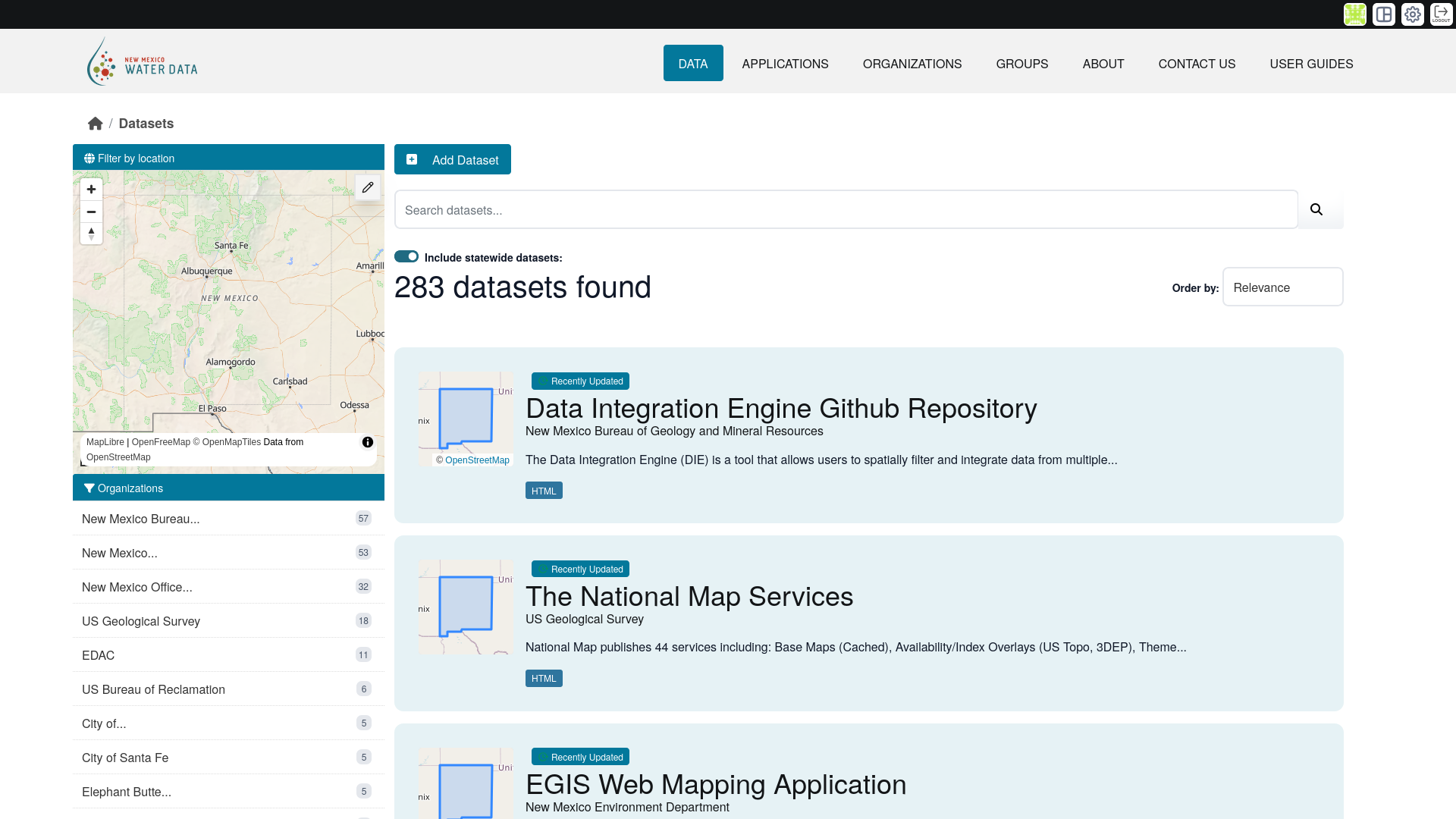Click 283 datasets found heading
This screenshot has width=1456, height=819.
pos(522,287)
